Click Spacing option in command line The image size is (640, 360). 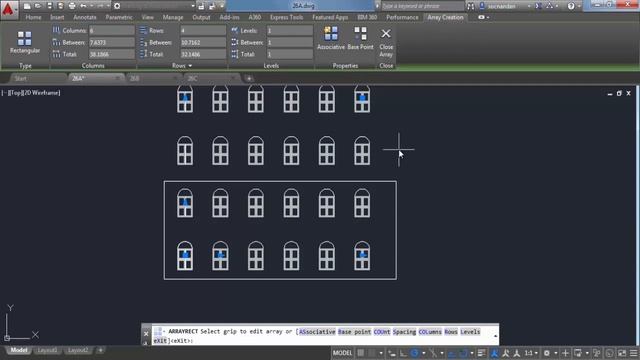(x=404, y=332)
